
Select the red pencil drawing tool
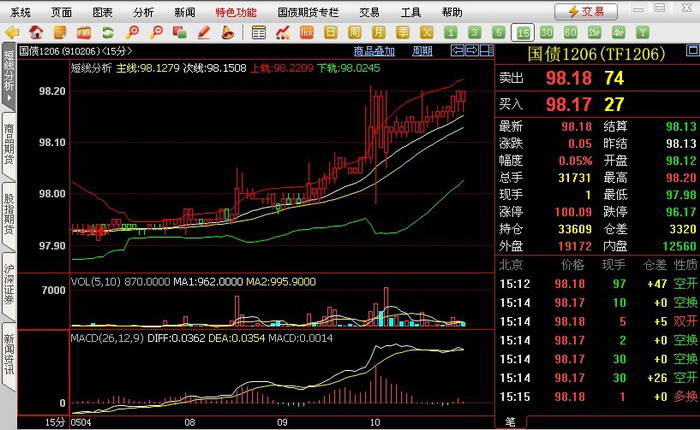pos(204,33)
